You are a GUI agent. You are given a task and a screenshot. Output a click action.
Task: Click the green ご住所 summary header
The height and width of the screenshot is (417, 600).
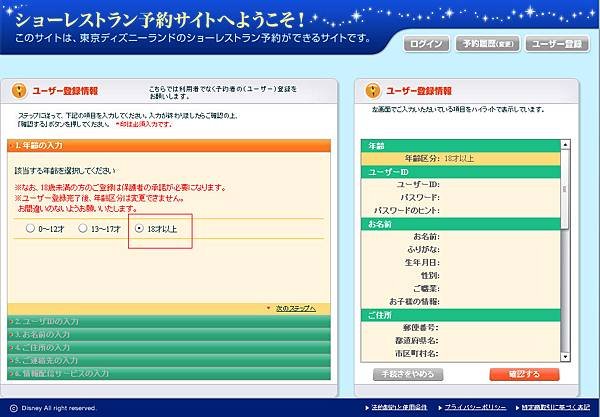point(461,315)
